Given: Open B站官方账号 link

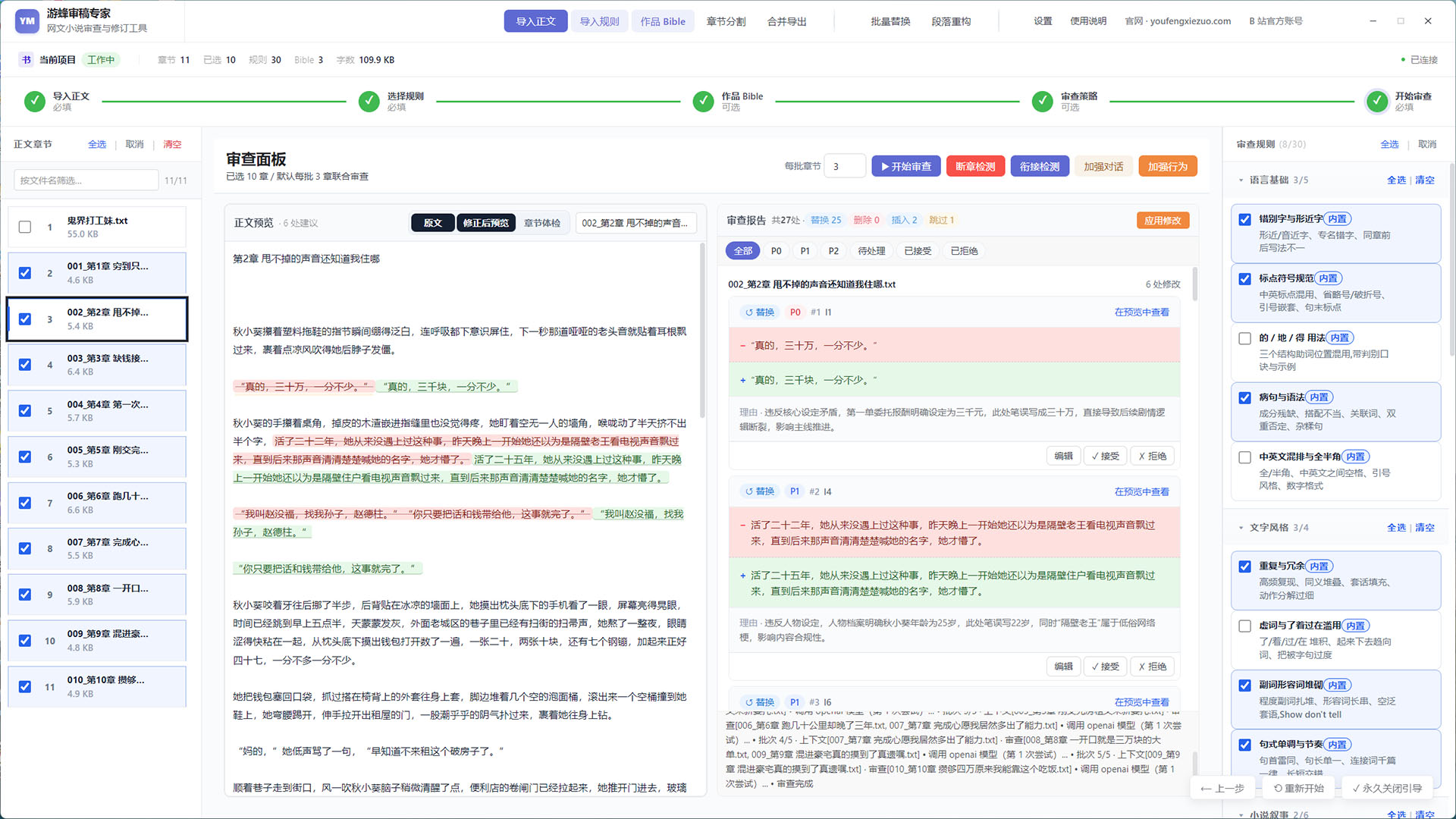Looking at the screenshot, I should [x=1276, y=21].
